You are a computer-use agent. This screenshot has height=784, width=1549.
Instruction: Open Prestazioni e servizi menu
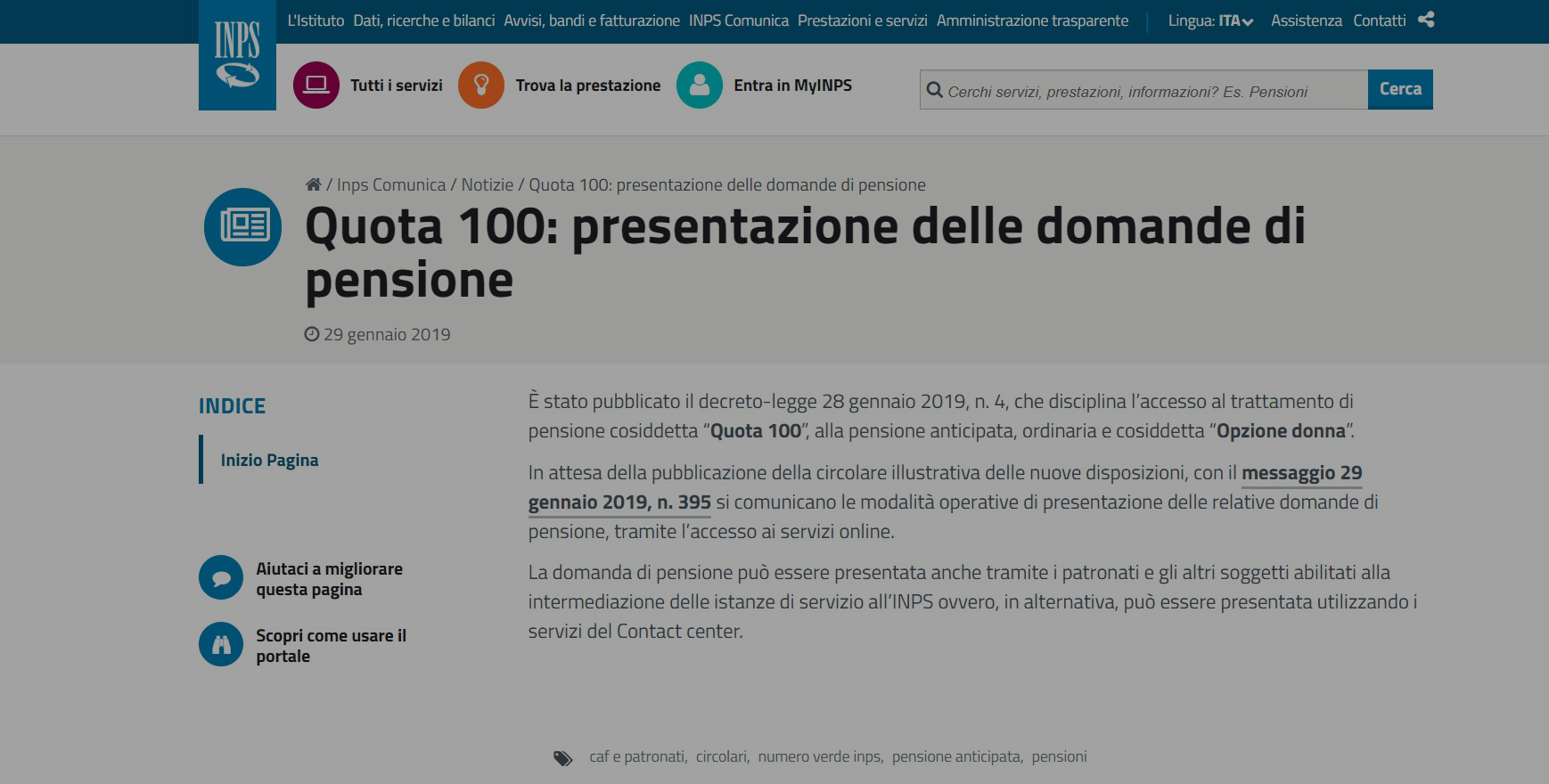pos(863,20)
